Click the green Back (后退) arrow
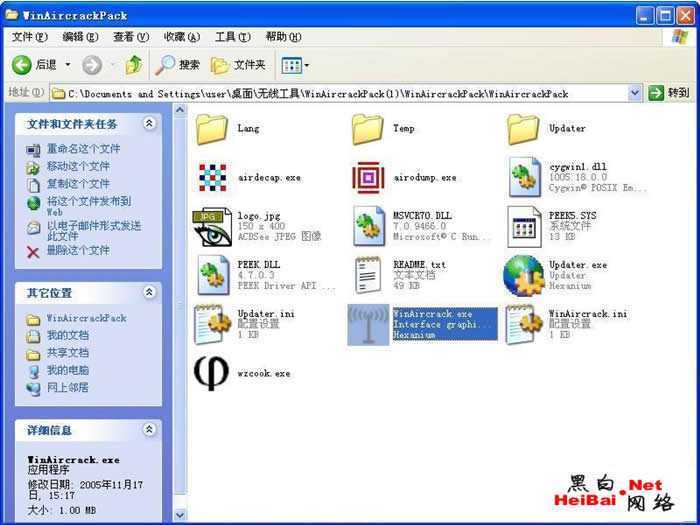The image size is (700, 525). pos(21,65)
